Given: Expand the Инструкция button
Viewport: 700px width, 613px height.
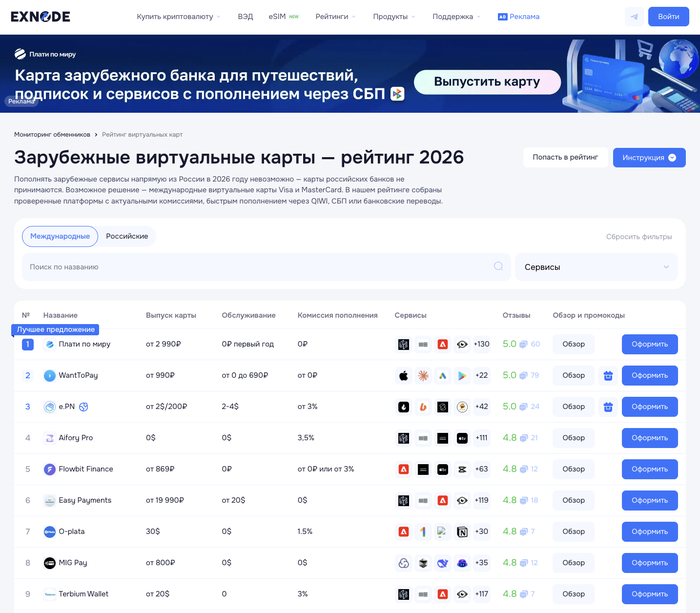Looking at the screenshot, I should point(649,158).
